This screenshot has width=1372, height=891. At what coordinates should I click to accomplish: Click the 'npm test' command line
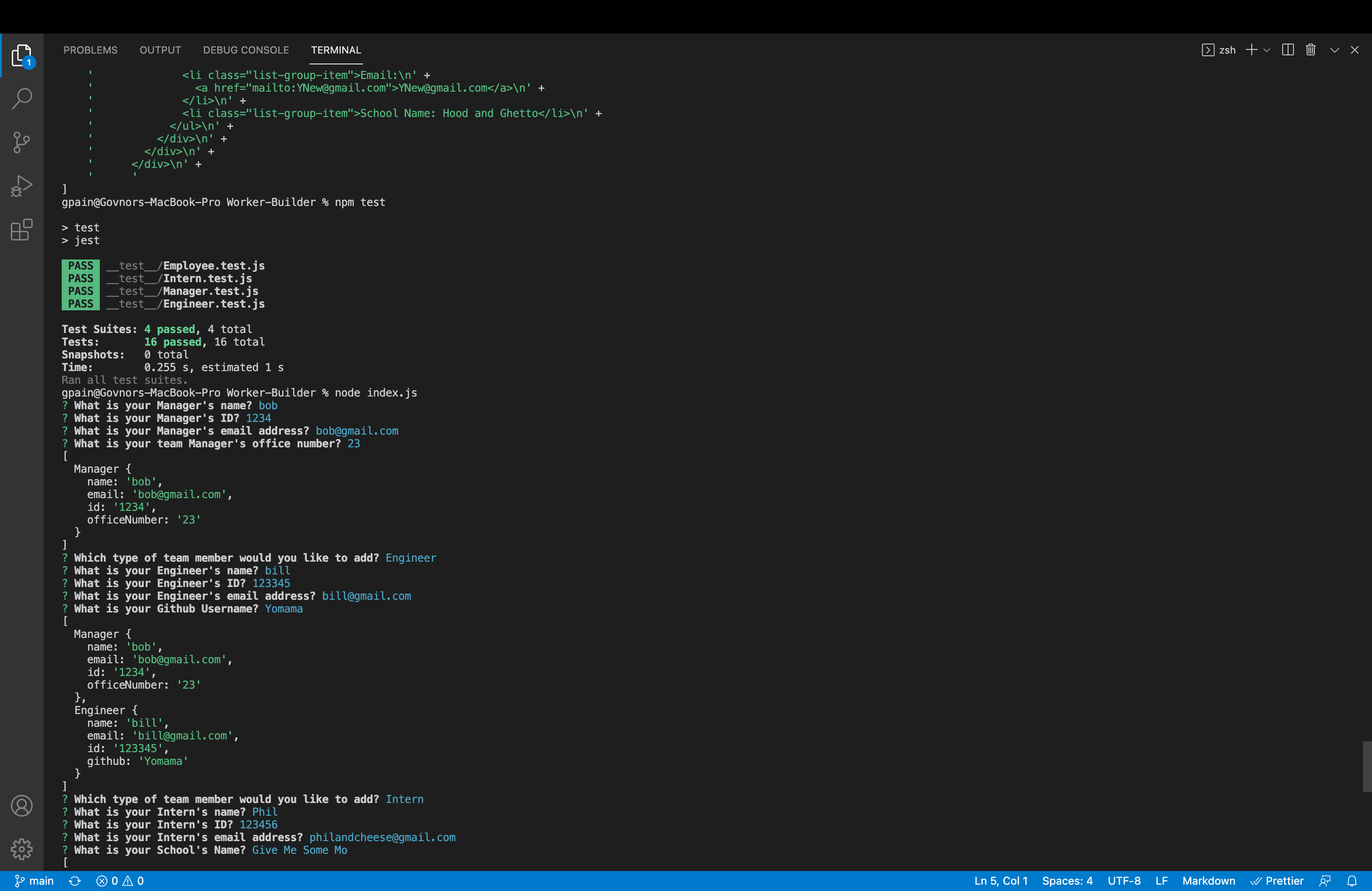pos(224,202)
